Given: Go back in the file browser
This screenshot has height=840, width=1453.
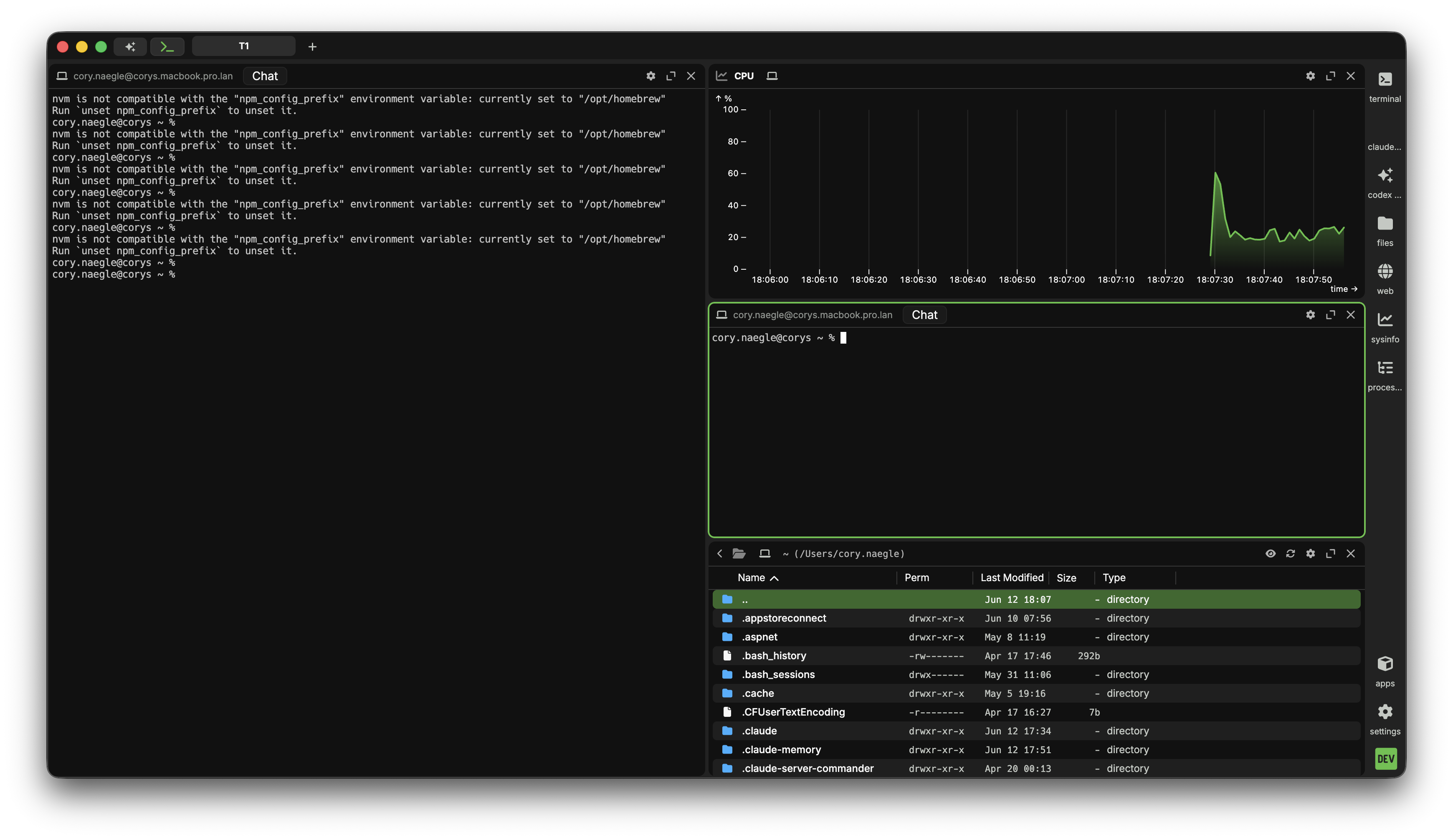Looking at the screenshot, I should (x=719, y=554).
